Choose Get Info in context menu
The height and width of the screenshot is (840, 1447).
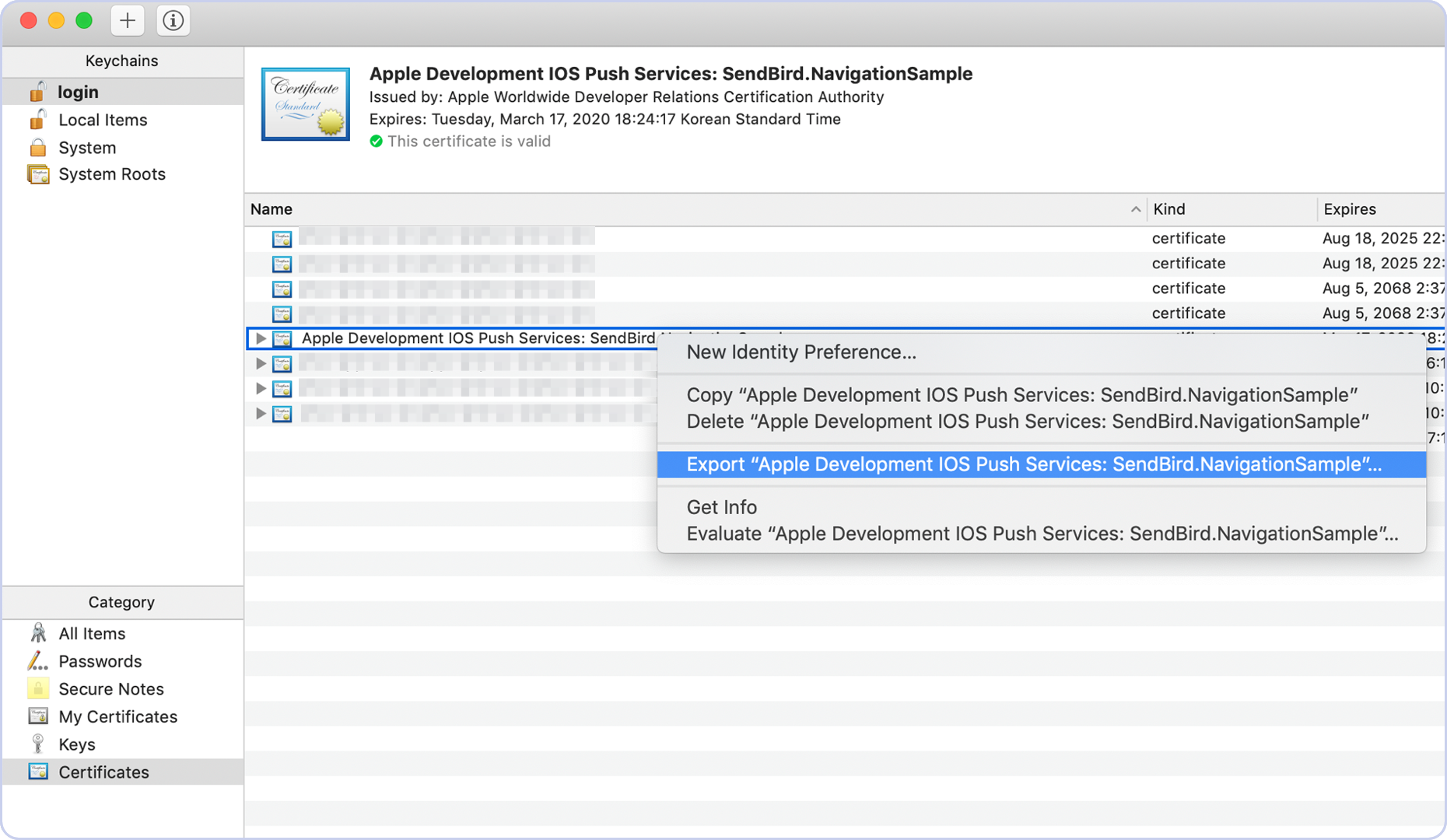[721, 507]
